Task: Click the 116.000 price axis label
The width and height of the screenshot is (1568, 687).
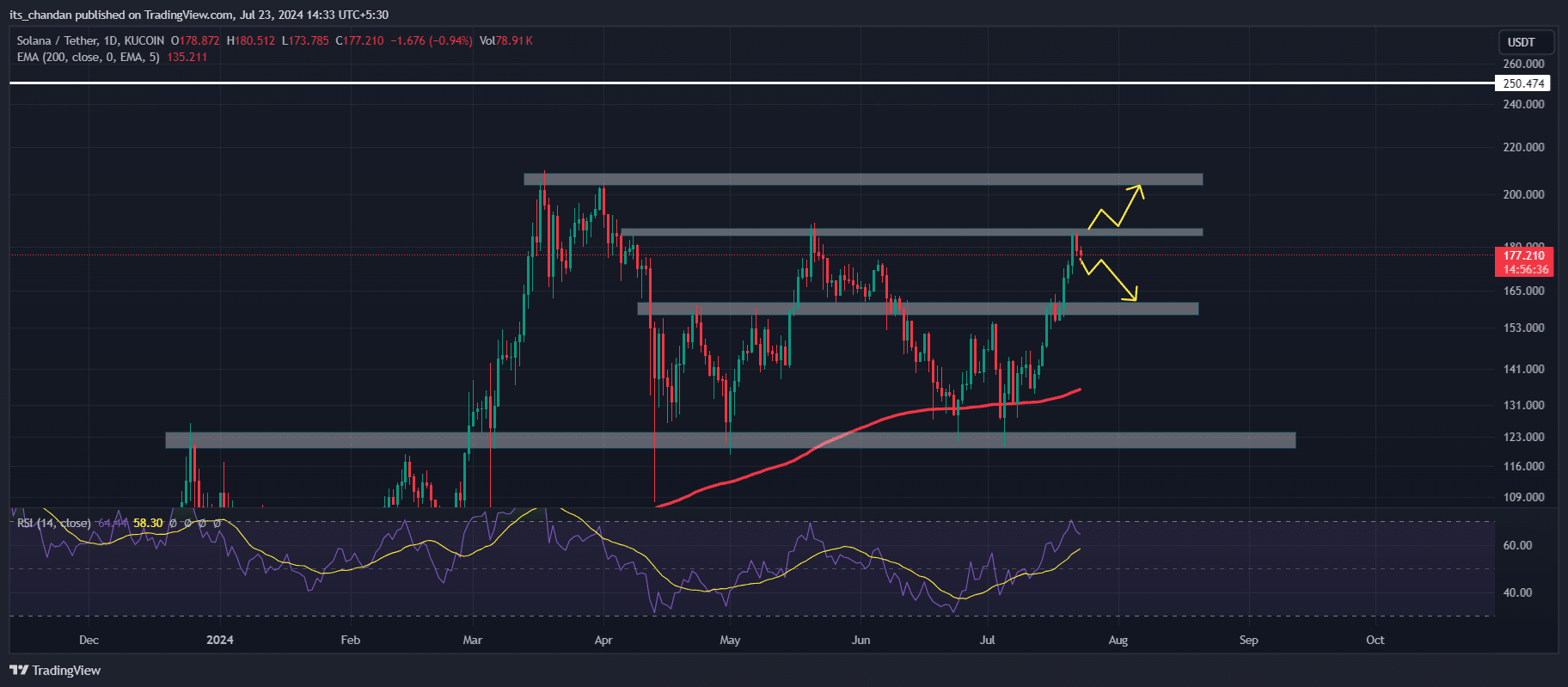Action: click(x=1523, y=466)
